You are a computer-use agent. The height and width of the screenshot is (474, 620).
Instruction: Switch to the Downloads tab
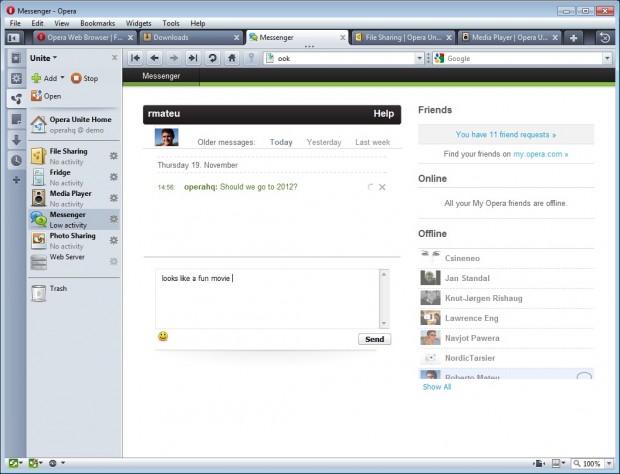pos(191,38)
